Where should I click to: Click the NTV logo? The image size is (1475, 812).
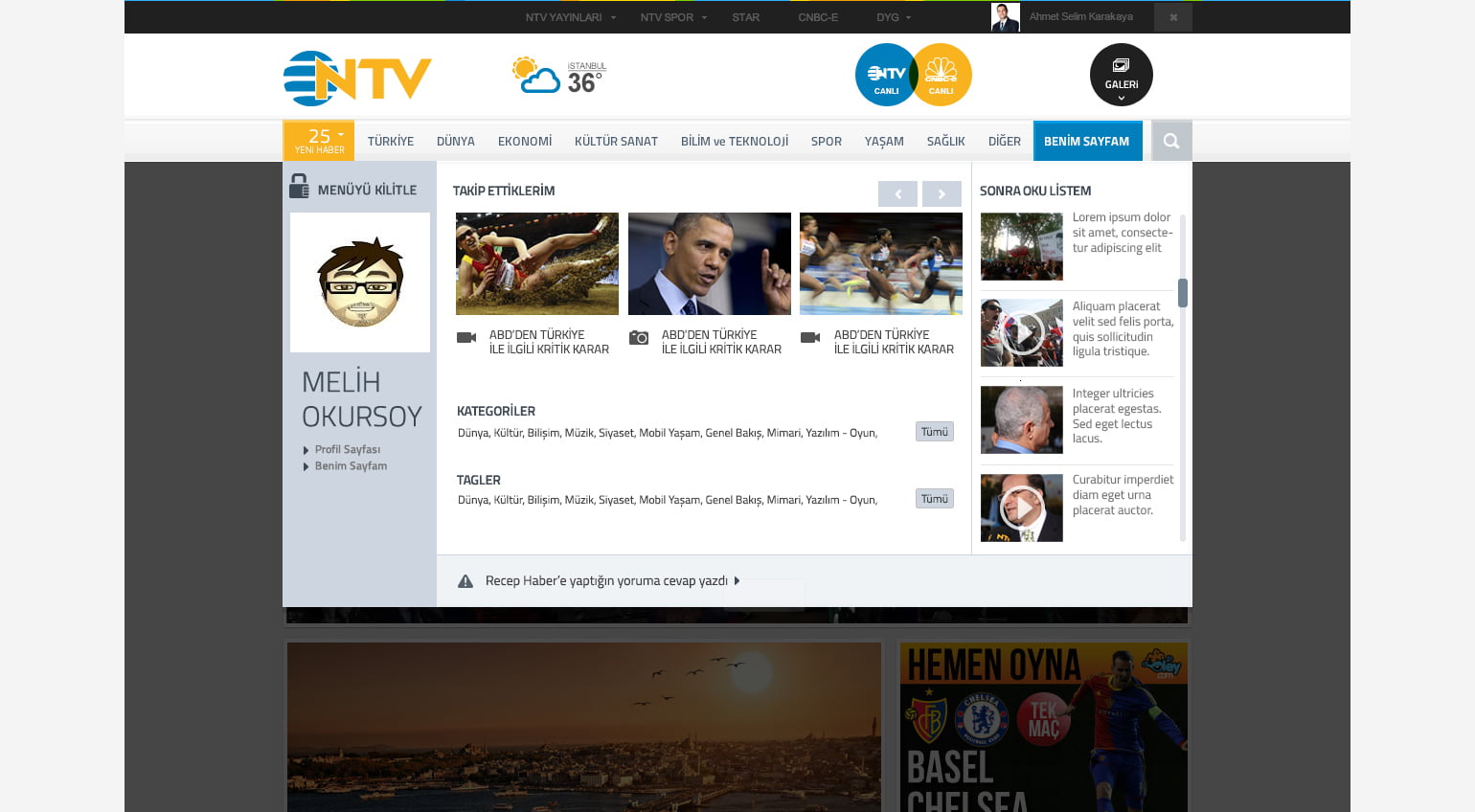click(x=357, y=78)
